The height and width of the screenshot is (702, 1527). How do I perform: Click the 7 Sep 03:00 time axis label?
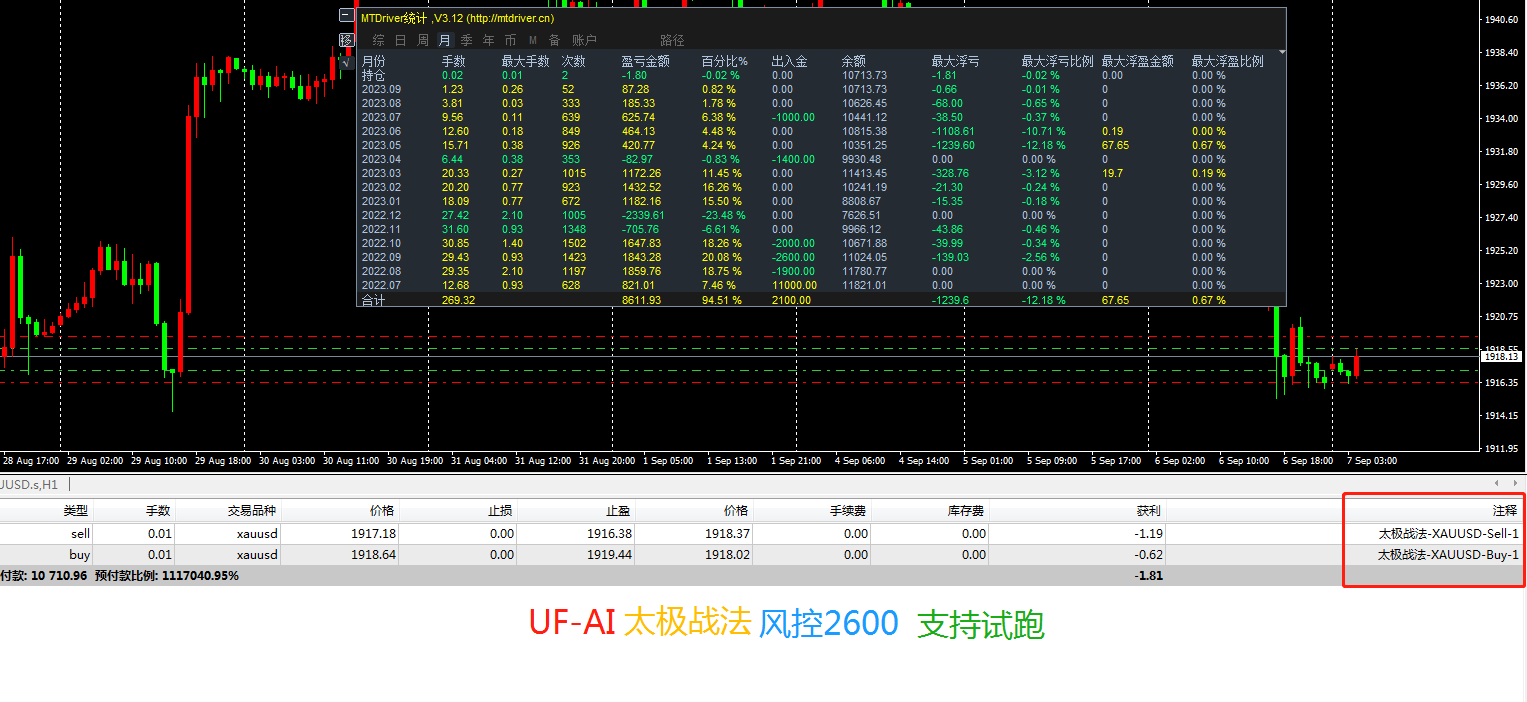click(x=1373, y=461)
